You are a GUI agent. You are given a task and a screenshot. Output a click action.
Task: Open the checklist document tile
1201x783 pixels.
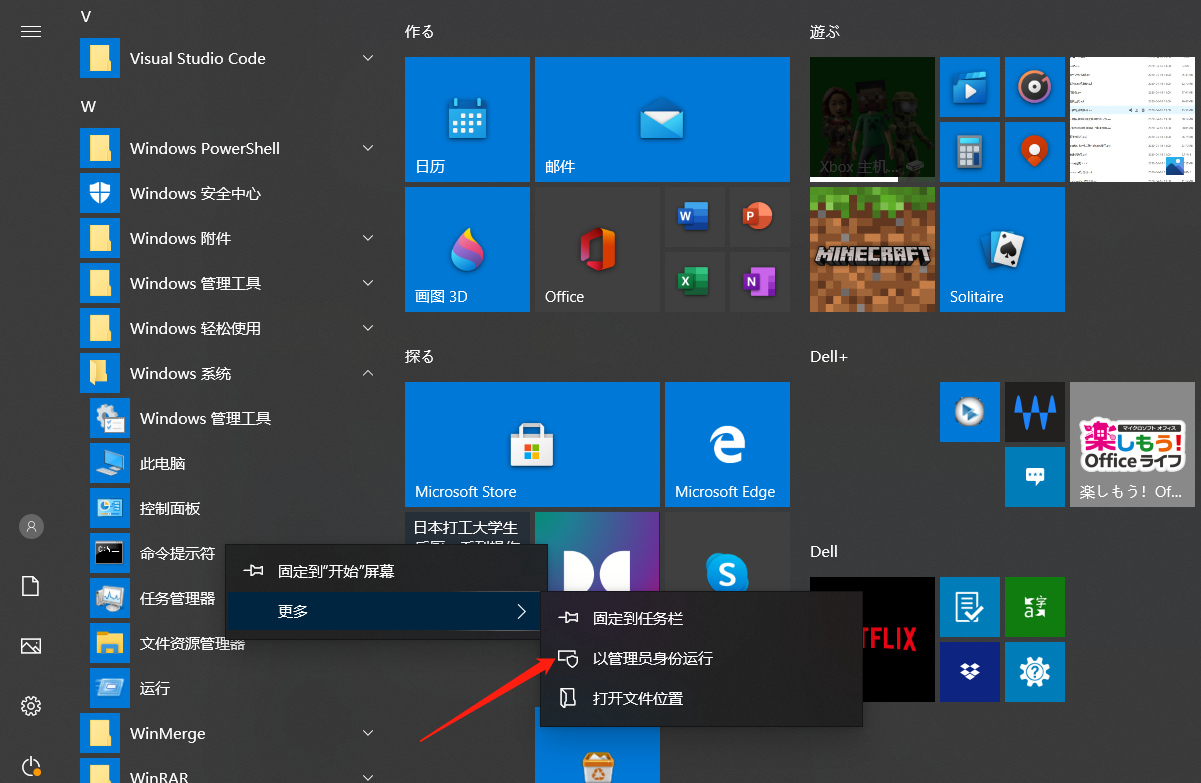coord(970,606)
